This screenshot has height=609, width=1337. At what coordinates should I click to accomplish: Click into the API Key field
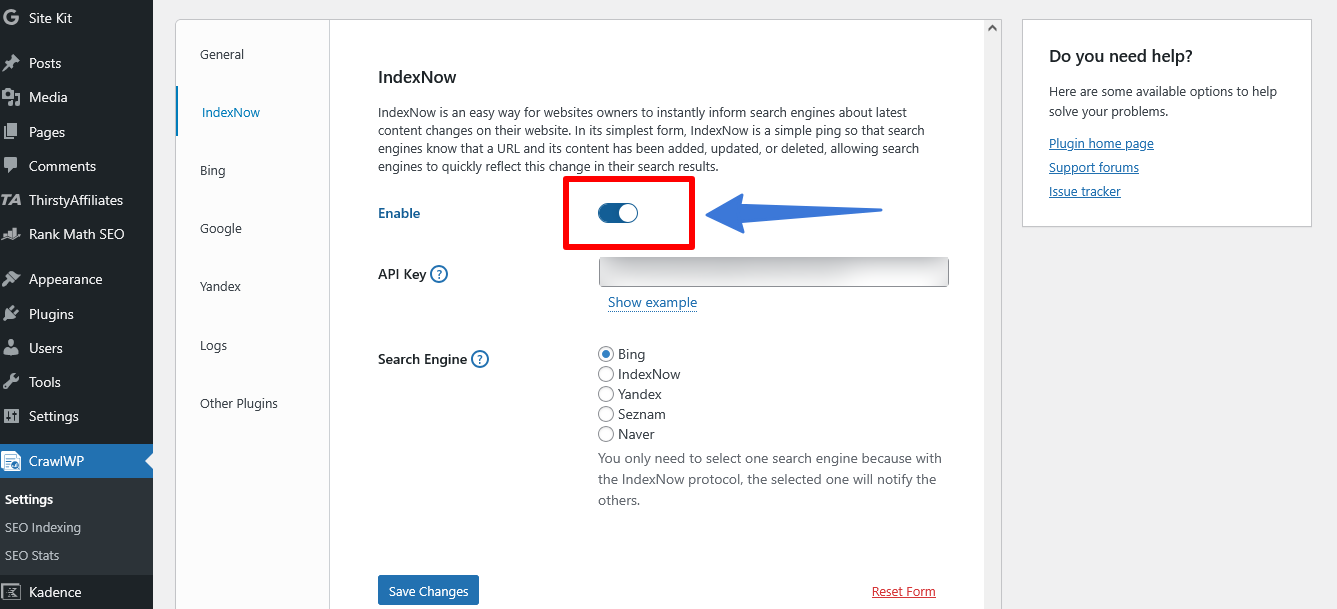click(x=773, y=272)
